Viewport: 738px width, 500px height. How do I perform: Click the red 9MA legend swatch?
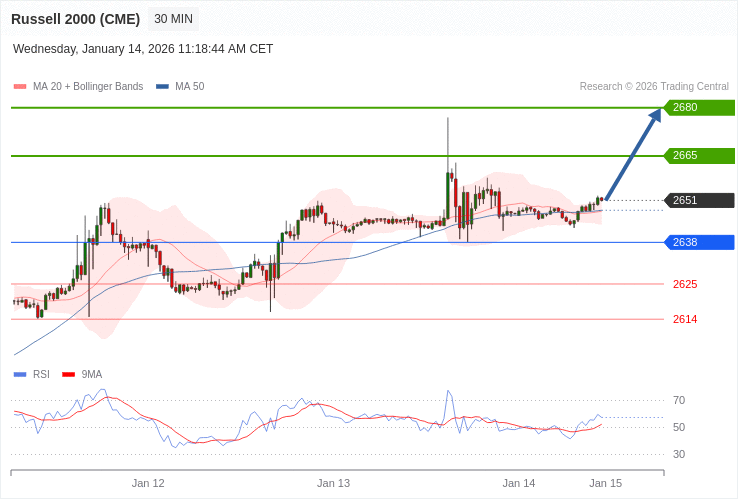[x=69, y=375]
